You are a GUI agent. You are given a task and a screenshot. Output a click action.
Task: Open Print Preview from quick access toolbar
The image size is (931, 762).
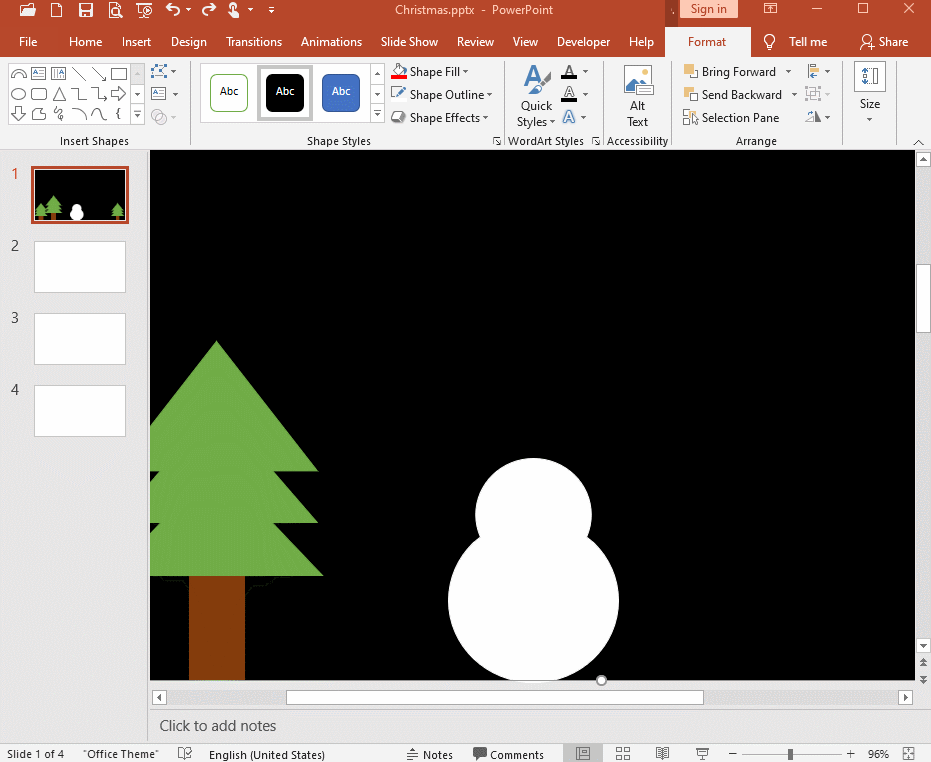[115, 10]
